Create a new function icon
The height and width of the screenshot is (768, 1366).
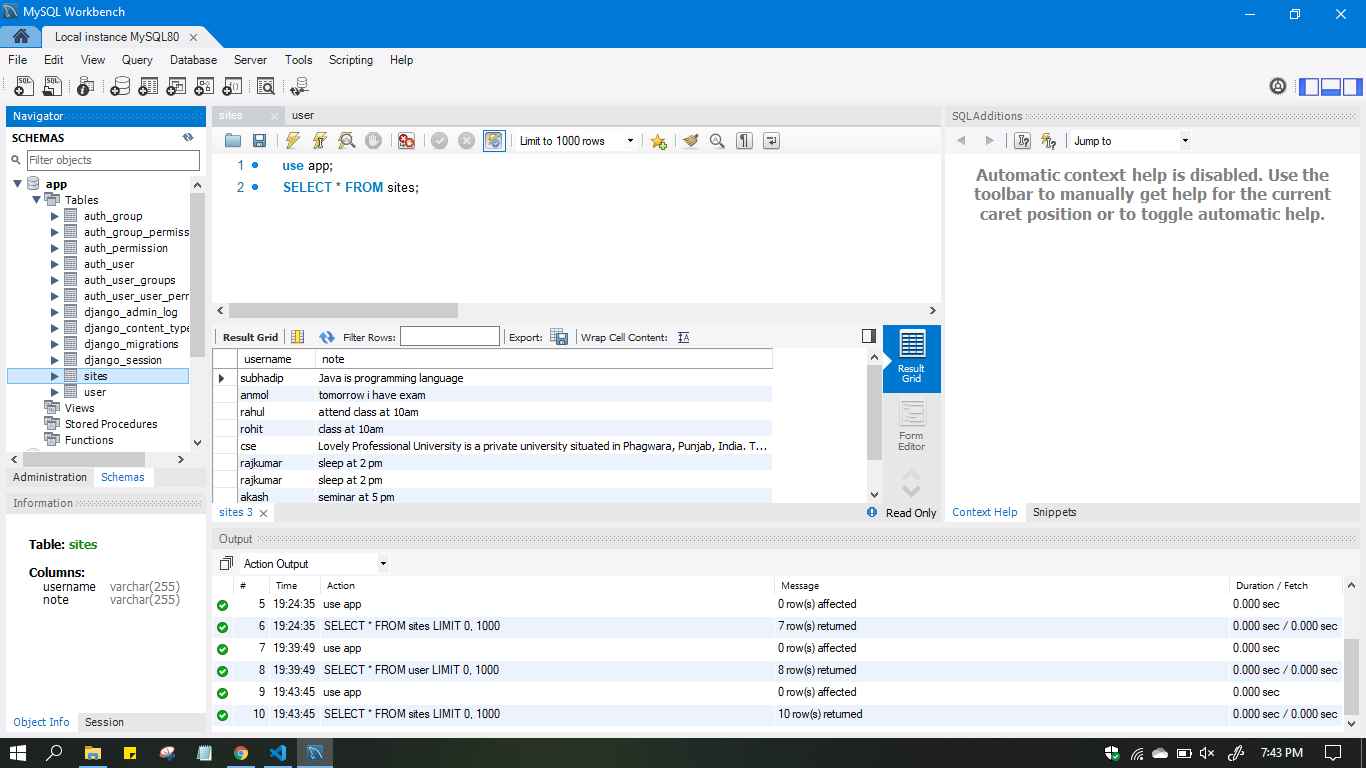[232, 86]
